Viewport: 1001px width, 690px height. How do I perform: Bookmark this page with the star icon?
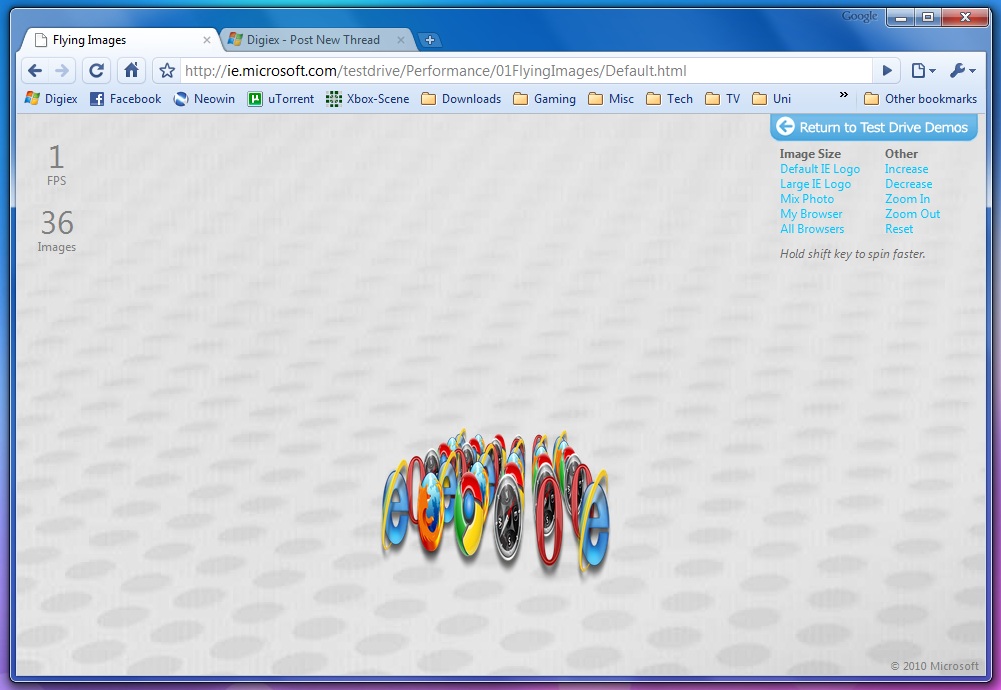(x=167, y=71)
